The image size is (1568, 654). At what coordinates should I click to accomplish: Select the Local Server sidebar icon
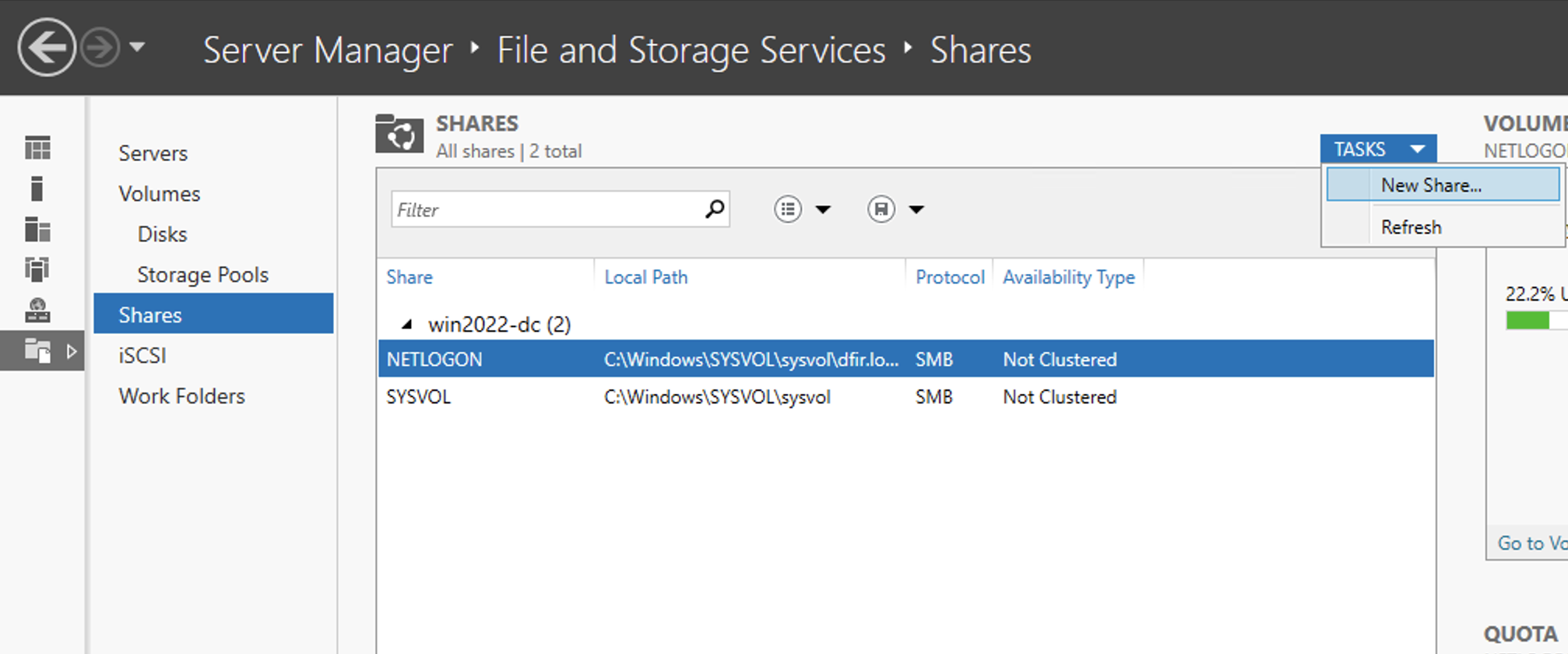pyautogui.click(x=37, y=188)
